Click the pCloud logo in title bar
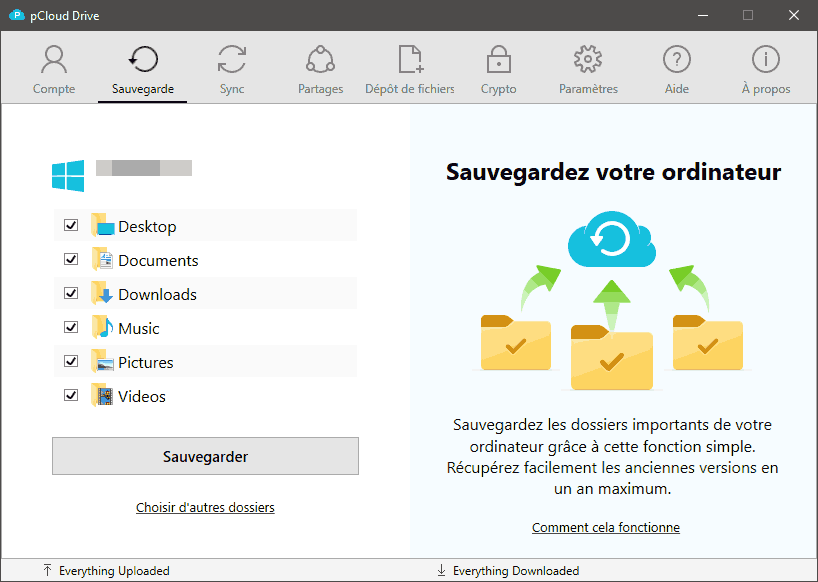The image size is (818, 582). pos(17,15)
